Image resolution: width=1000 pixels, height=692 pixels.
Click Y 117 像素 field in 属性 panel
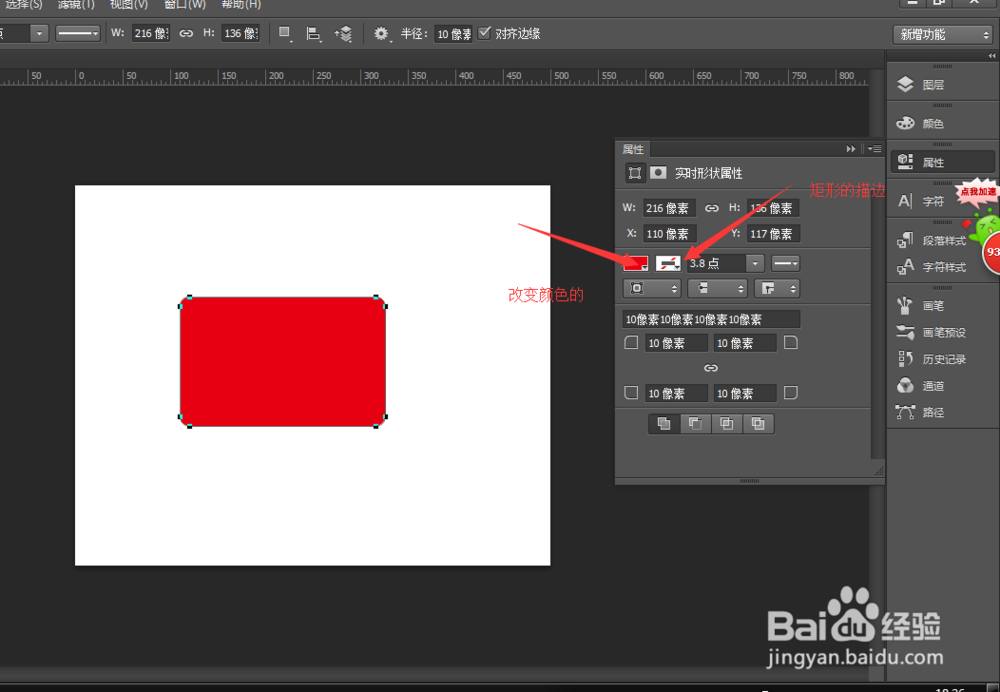[773, 233]
